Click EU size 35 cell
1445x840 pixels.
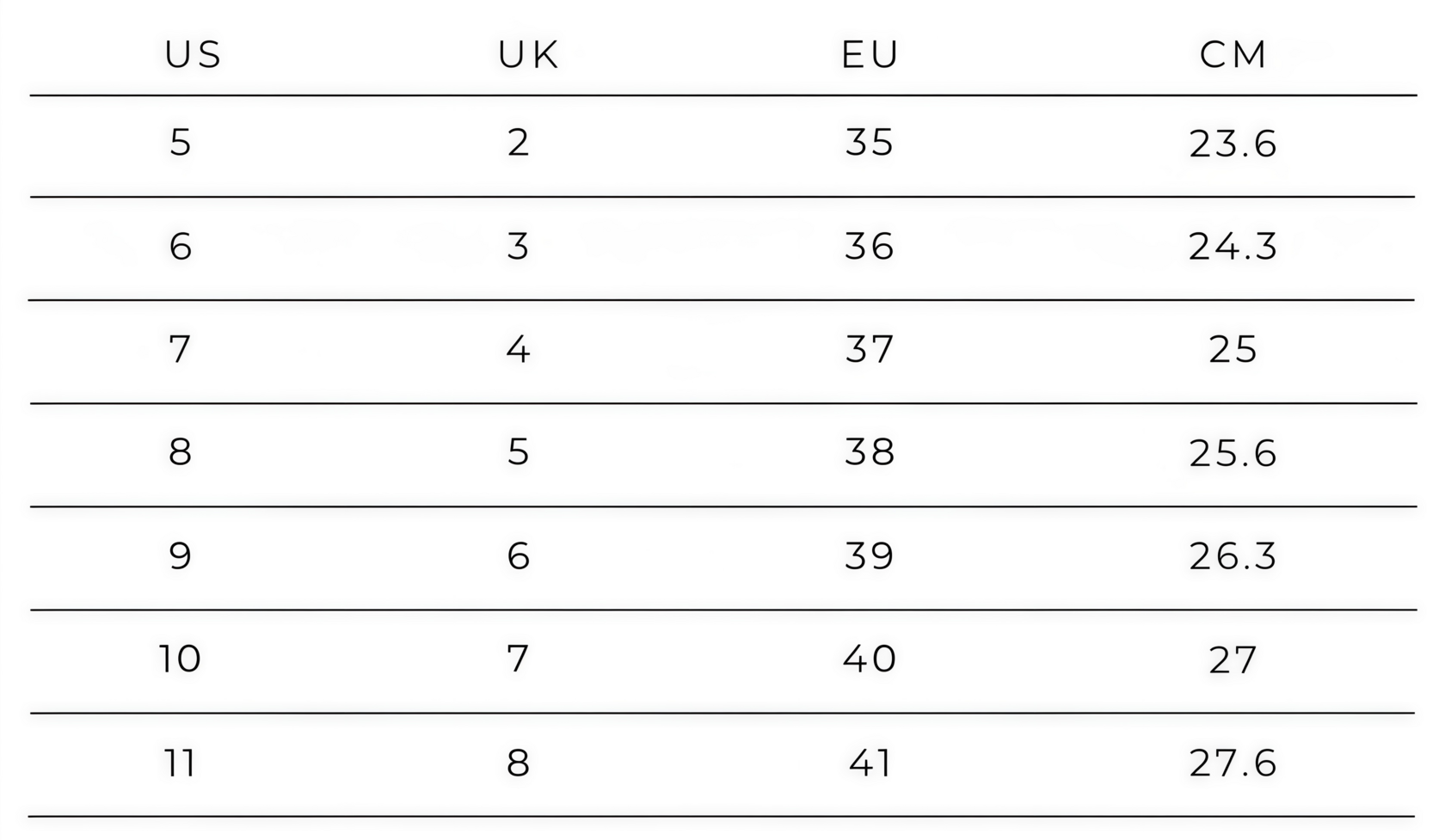[x=870, y=143]
